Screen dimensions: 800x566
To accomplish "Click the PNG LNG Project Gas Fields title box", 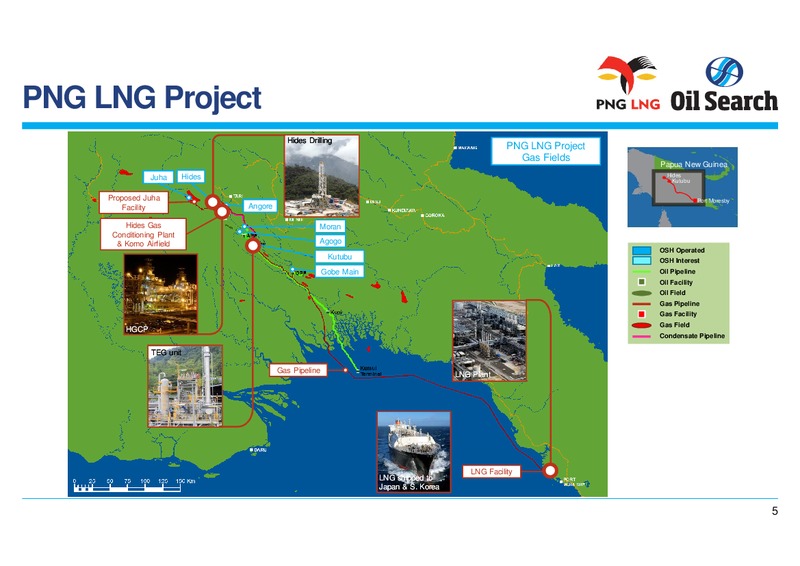I will pos(545,152).
